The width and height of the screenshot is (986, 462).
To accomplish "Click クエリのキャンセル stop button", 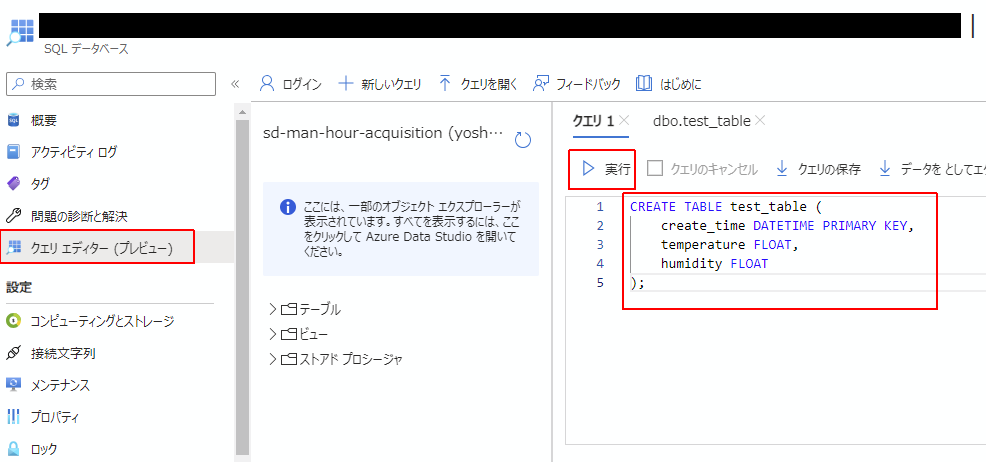I will [702, 168].
